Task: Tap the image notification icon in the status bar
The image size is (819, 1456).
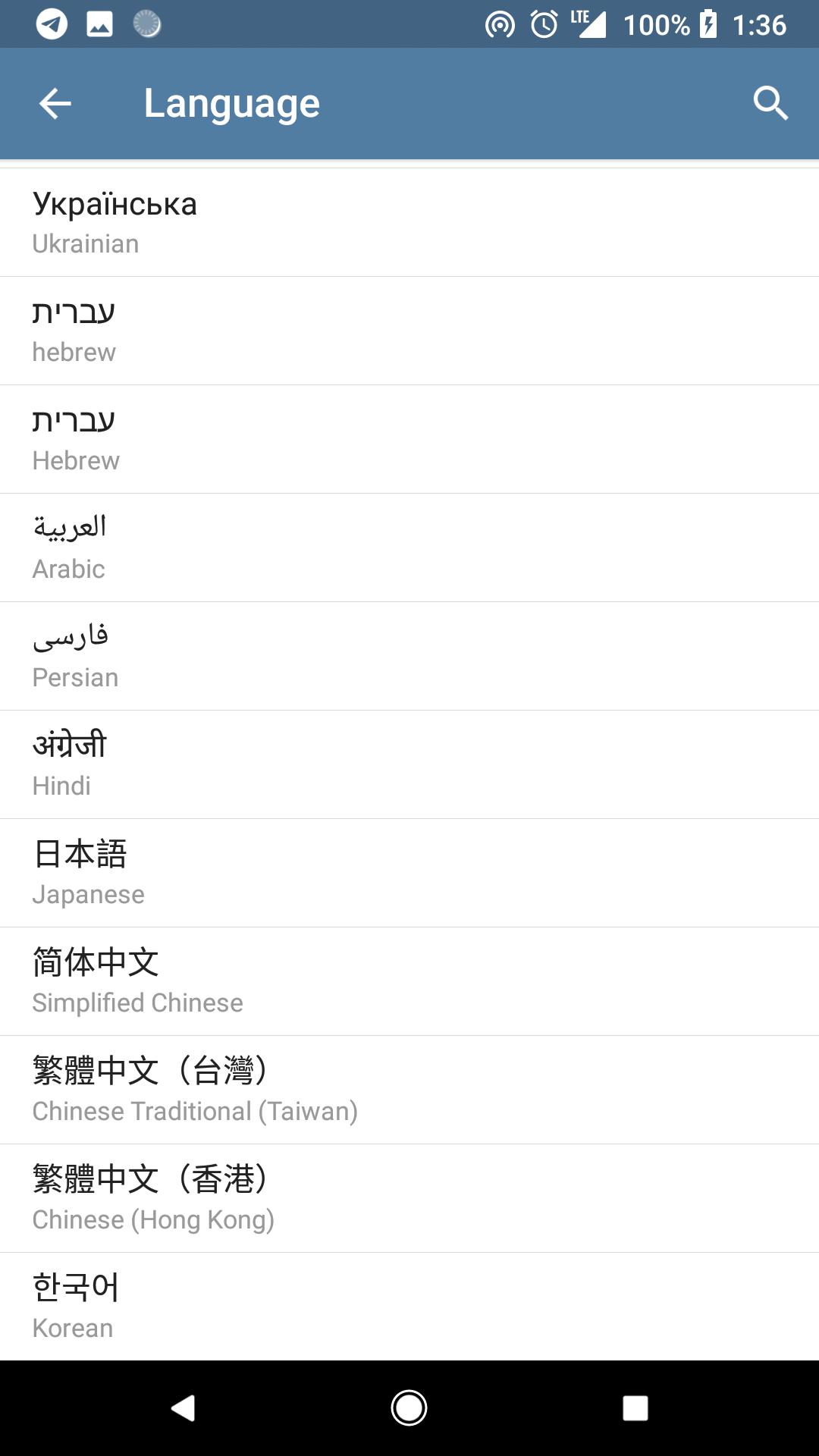Action: [x=99, y=24]
